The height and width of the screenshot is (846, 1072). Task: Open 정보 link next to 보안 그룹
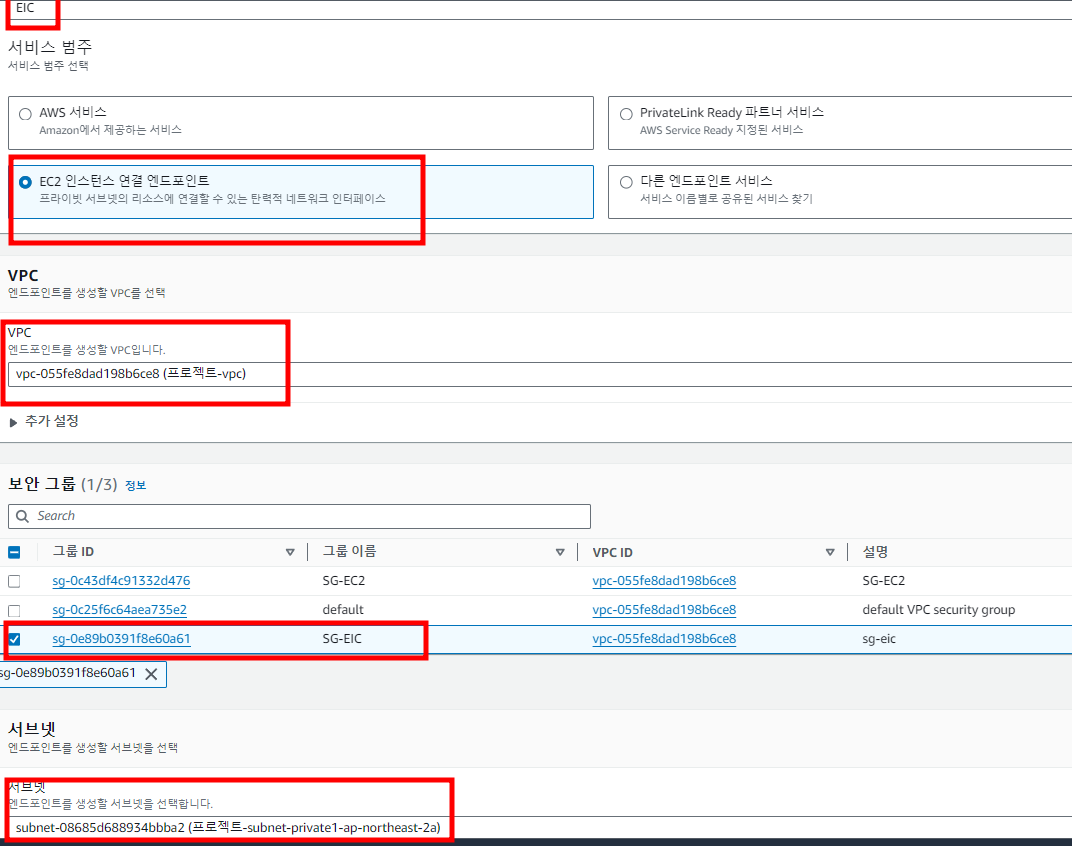[135, 486]
